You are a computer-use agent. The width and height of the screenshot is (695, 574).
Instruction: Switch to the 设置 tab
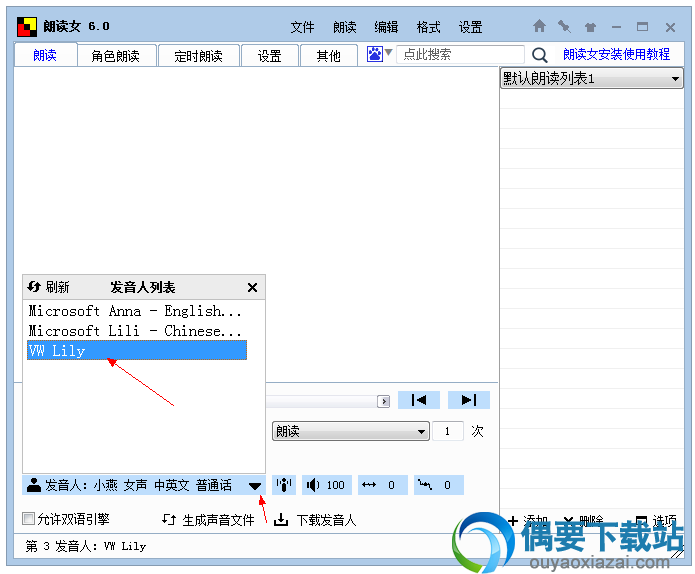tap(269, 56)
